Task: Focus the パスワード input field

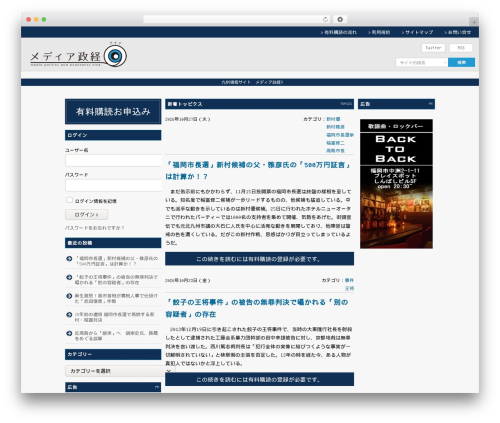Action: coord(114,185)
